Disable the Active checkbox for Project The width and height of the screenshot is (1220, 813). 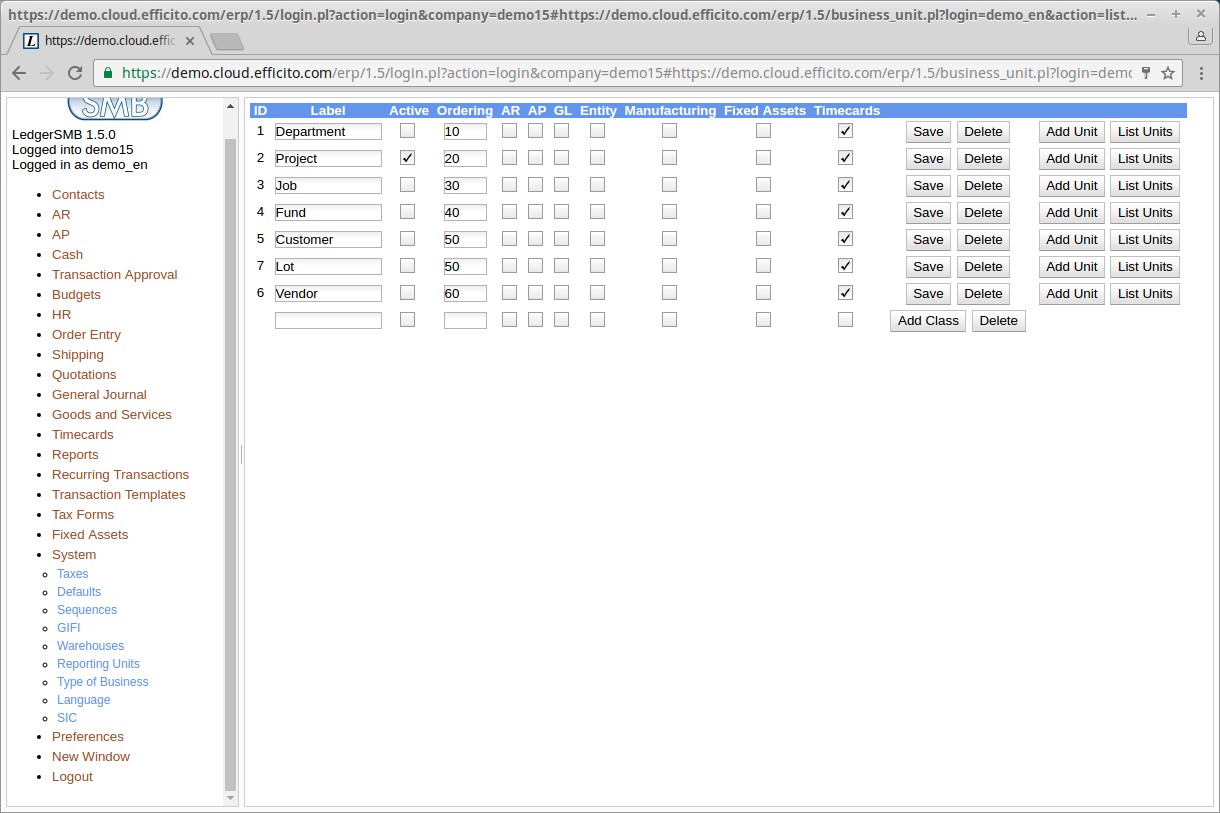pos(407,158)
